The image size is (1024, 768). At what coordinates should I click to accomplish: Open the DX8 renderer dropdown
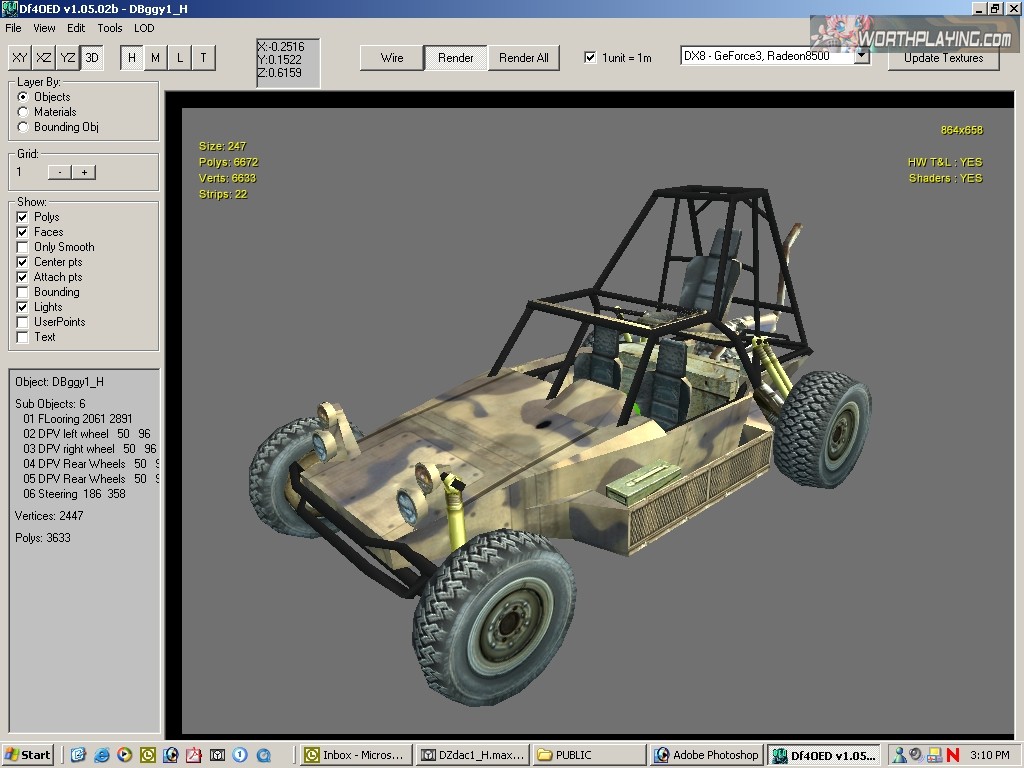(x=862, y=57)
